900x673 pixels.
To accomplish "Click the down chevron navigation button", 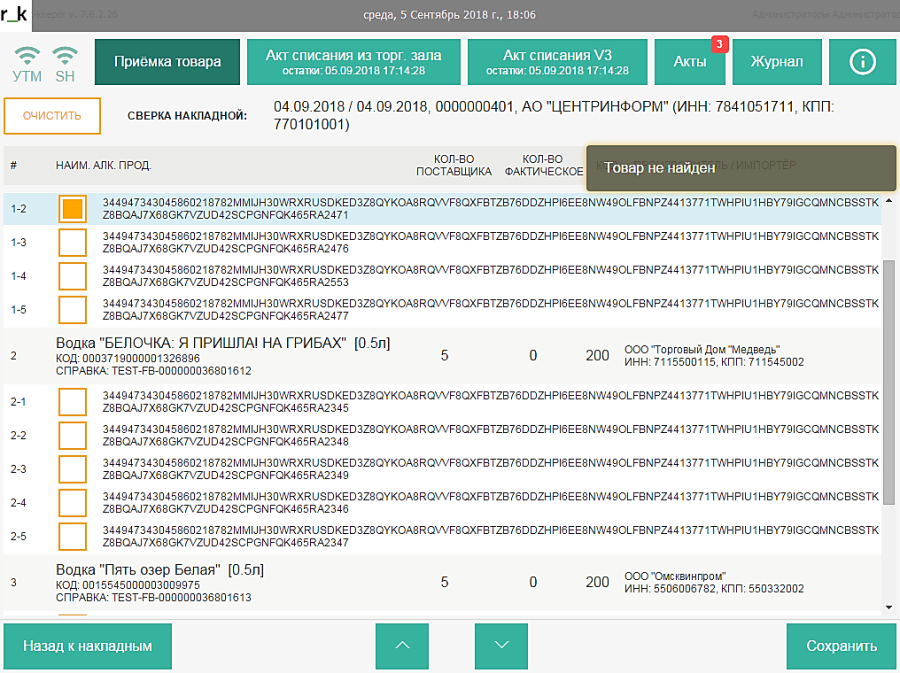I will click(x=502, y=646).
